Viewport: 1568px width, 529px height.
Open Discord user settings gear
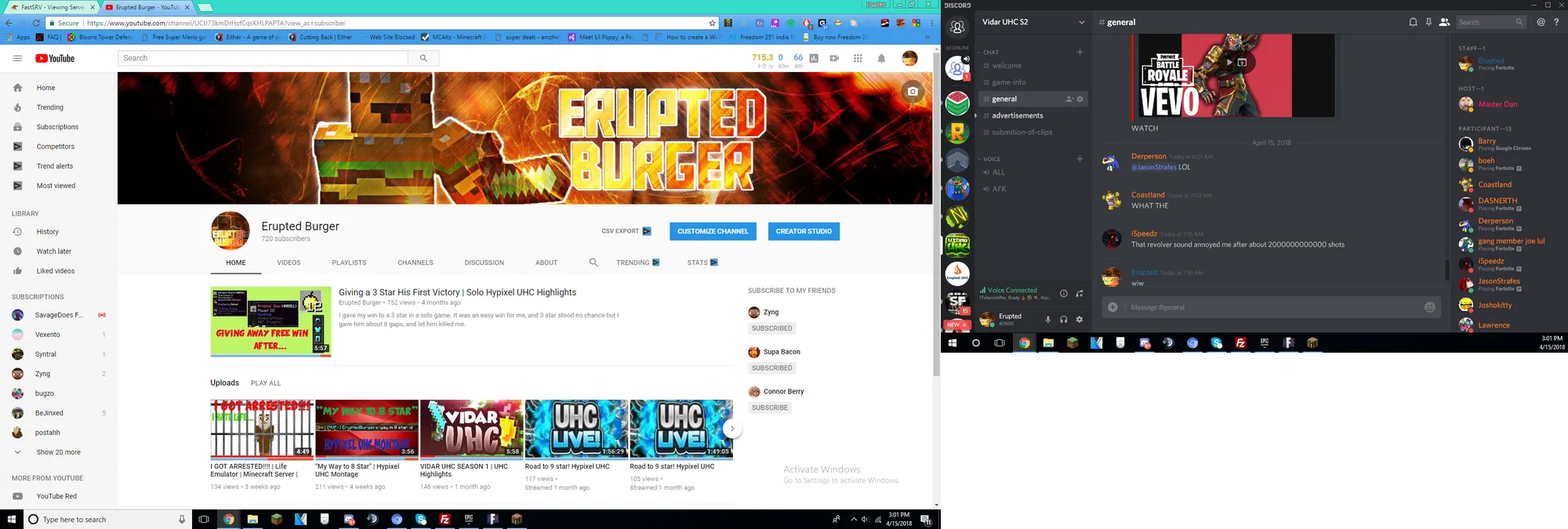[x=1080, y=319]
